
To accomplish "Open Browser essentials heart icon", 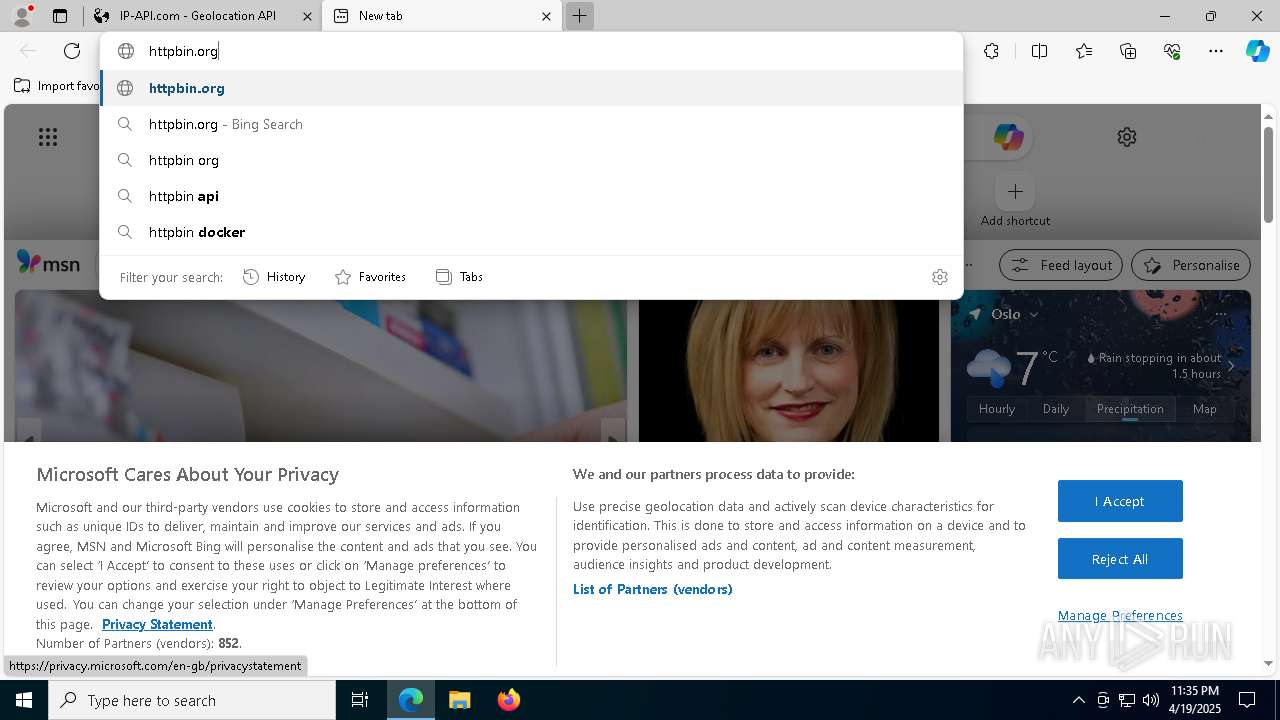I will pyautogui.click(x=1172, y=51).
